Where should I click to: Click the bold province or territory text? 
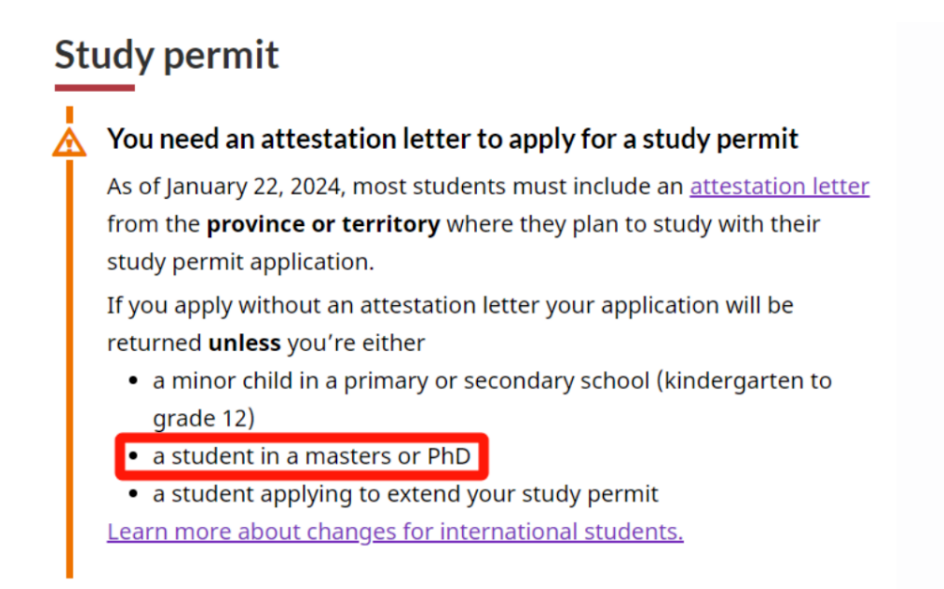(x=323, y=224)
